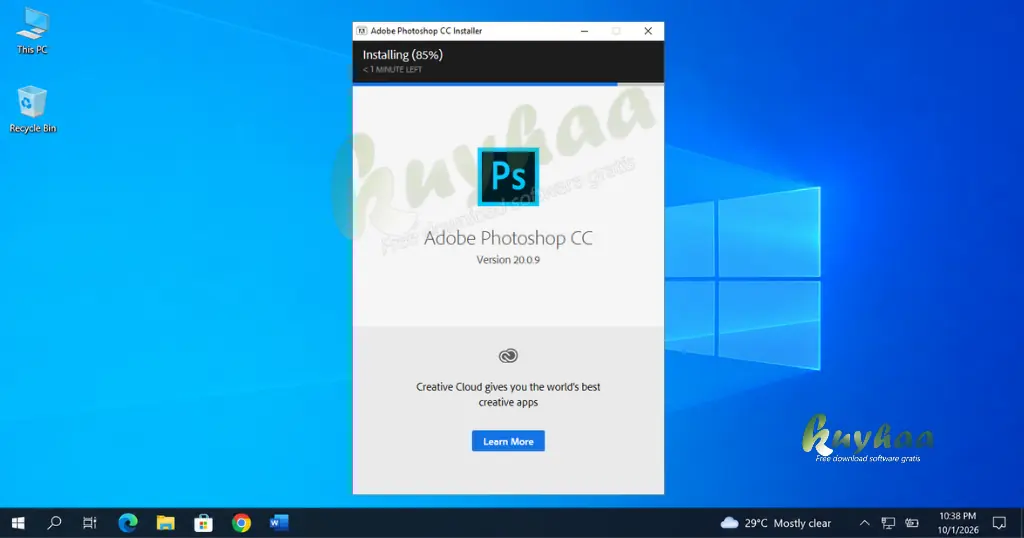Select Recycle Bin desktop icon

[32, 109]
